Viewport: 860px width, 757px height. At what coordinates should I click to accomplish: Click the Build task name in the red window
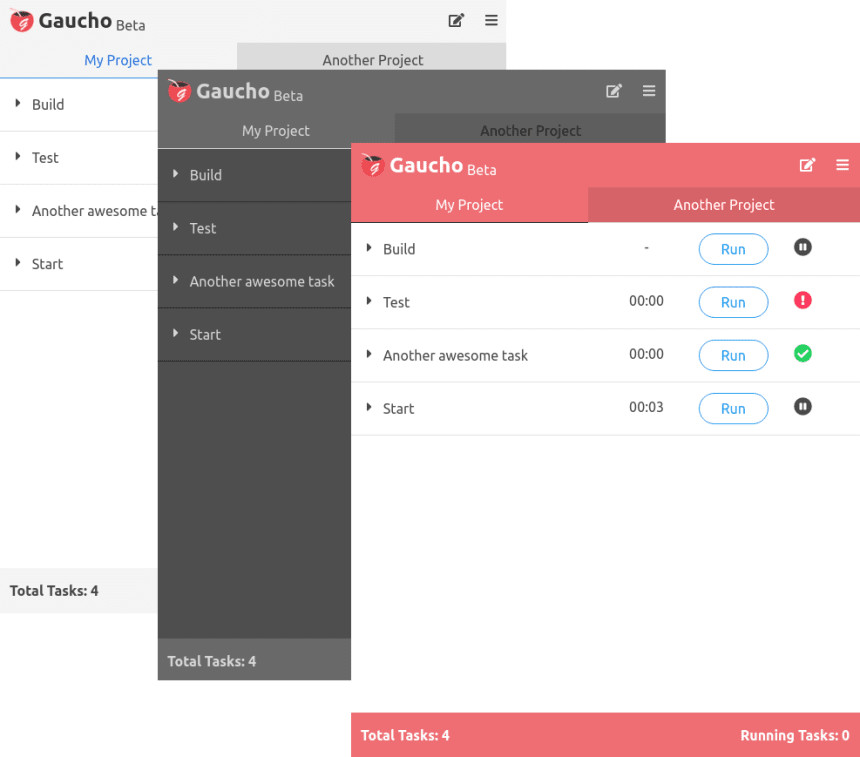399,249
